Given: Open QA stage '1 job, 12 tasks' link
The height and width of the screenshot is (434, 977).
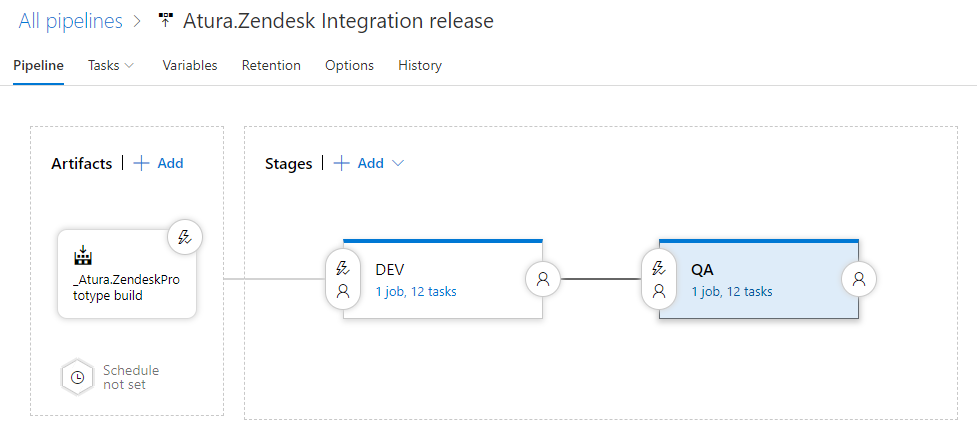Looking at the screenshot, I should (x=732, y=291).
